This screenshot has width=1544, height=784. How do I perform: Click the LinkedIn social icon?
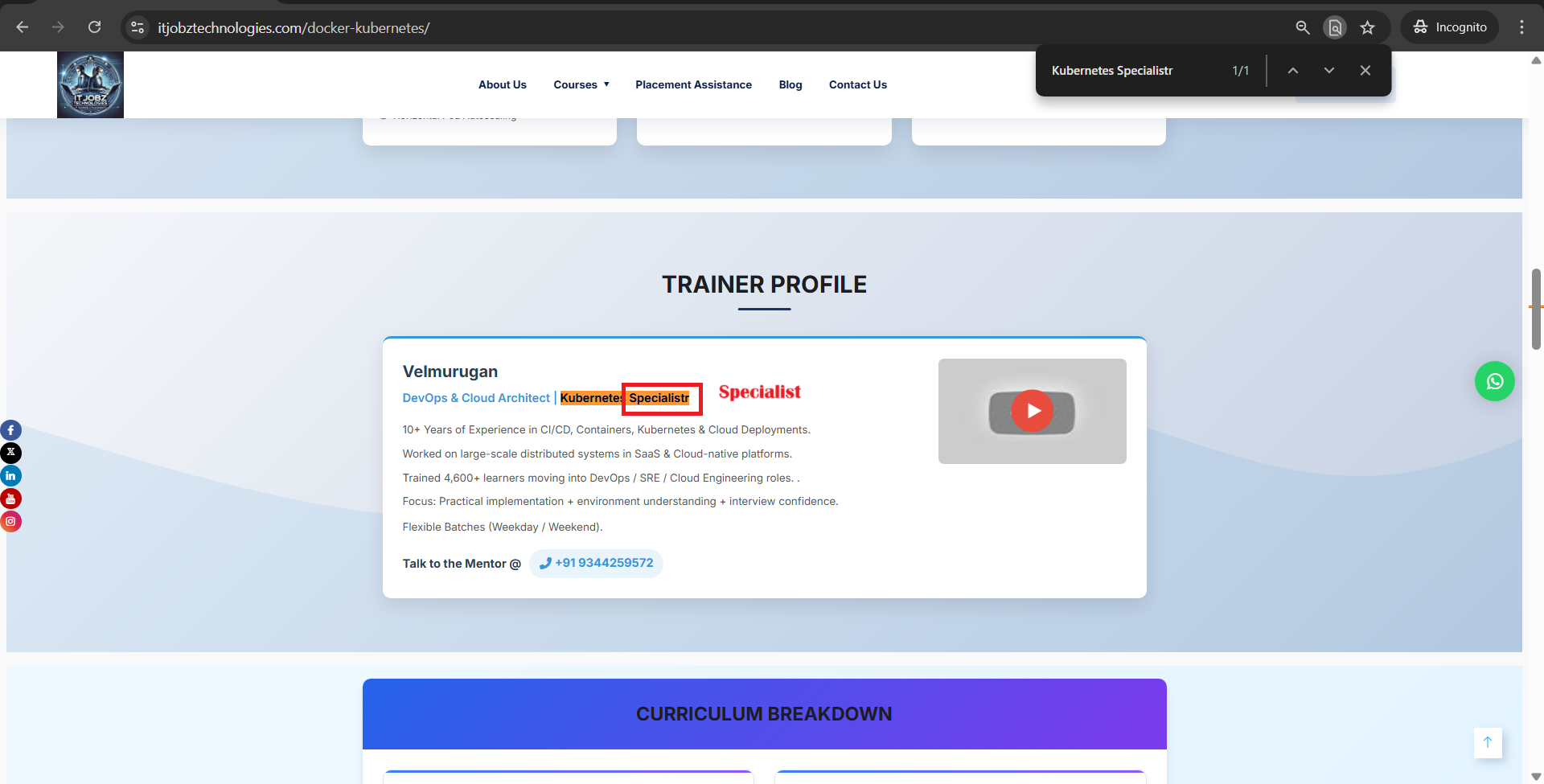click(10, 476)
